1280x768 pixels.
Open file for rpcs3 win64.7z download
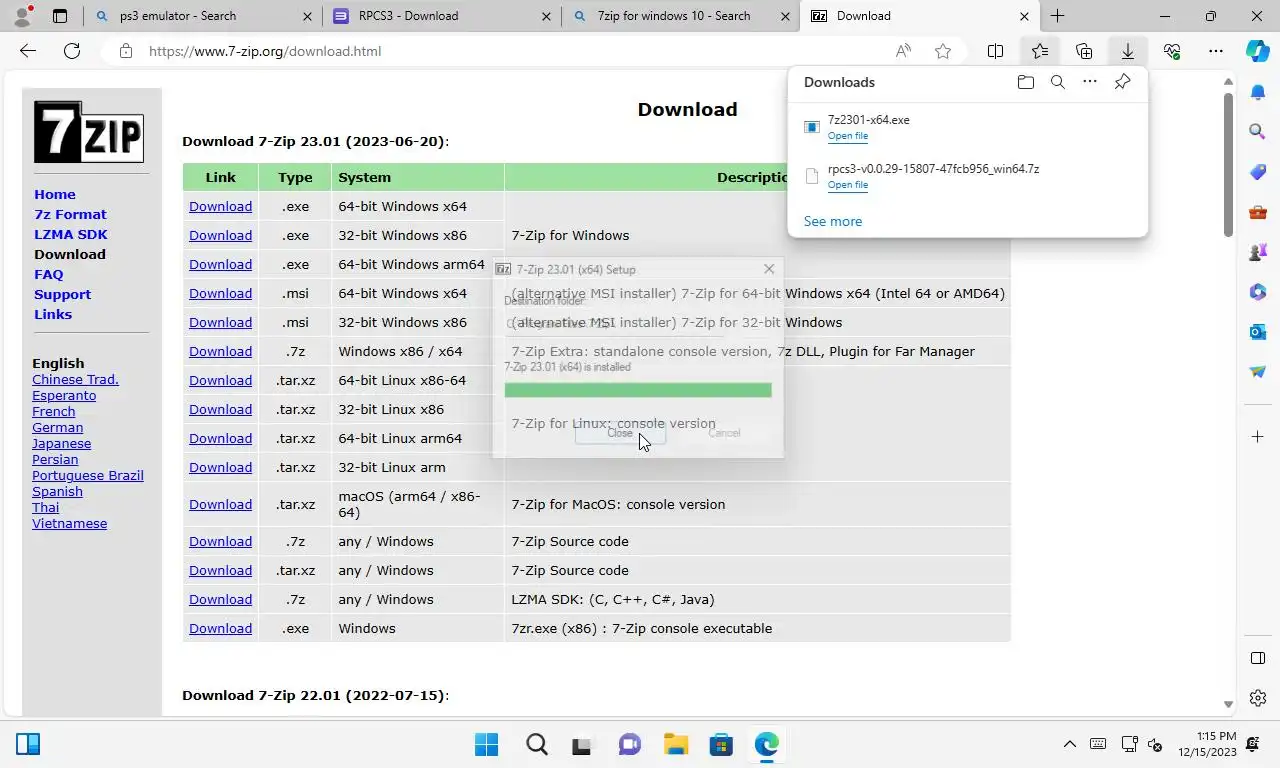click(x=847, y=185)
